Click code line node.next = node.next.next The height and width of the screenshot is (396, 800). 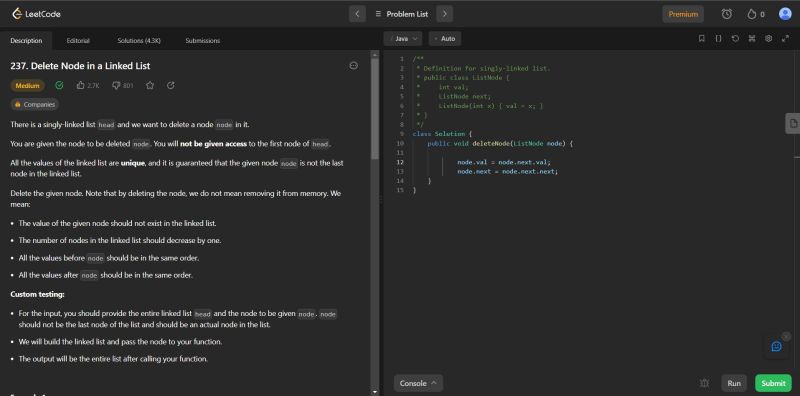click(507, 171)
